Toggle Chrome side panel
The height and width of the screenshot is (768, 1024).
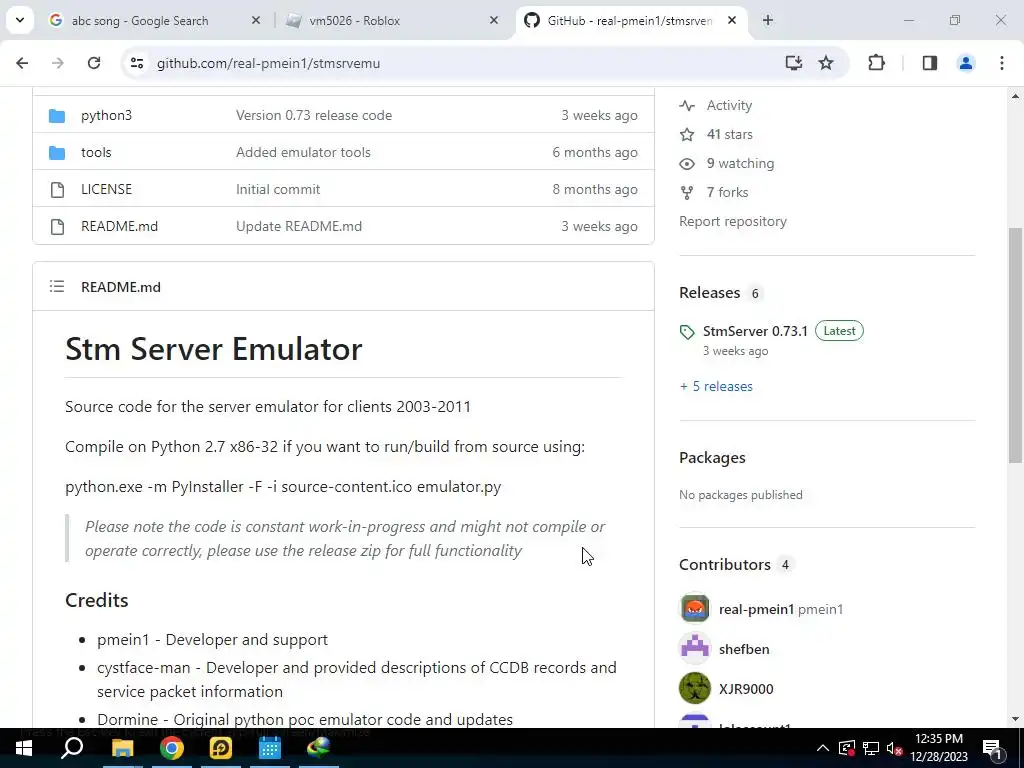(930, 63)
